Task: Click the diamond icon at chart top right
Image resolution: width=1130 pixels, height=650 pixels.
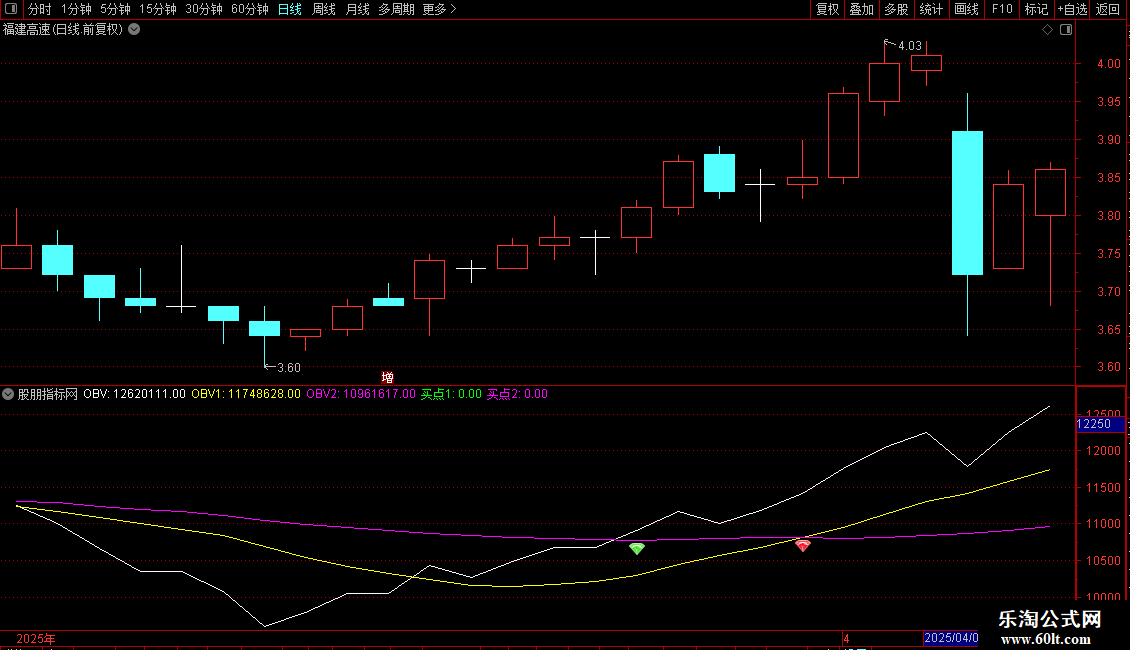Action: coord(1047,30)
